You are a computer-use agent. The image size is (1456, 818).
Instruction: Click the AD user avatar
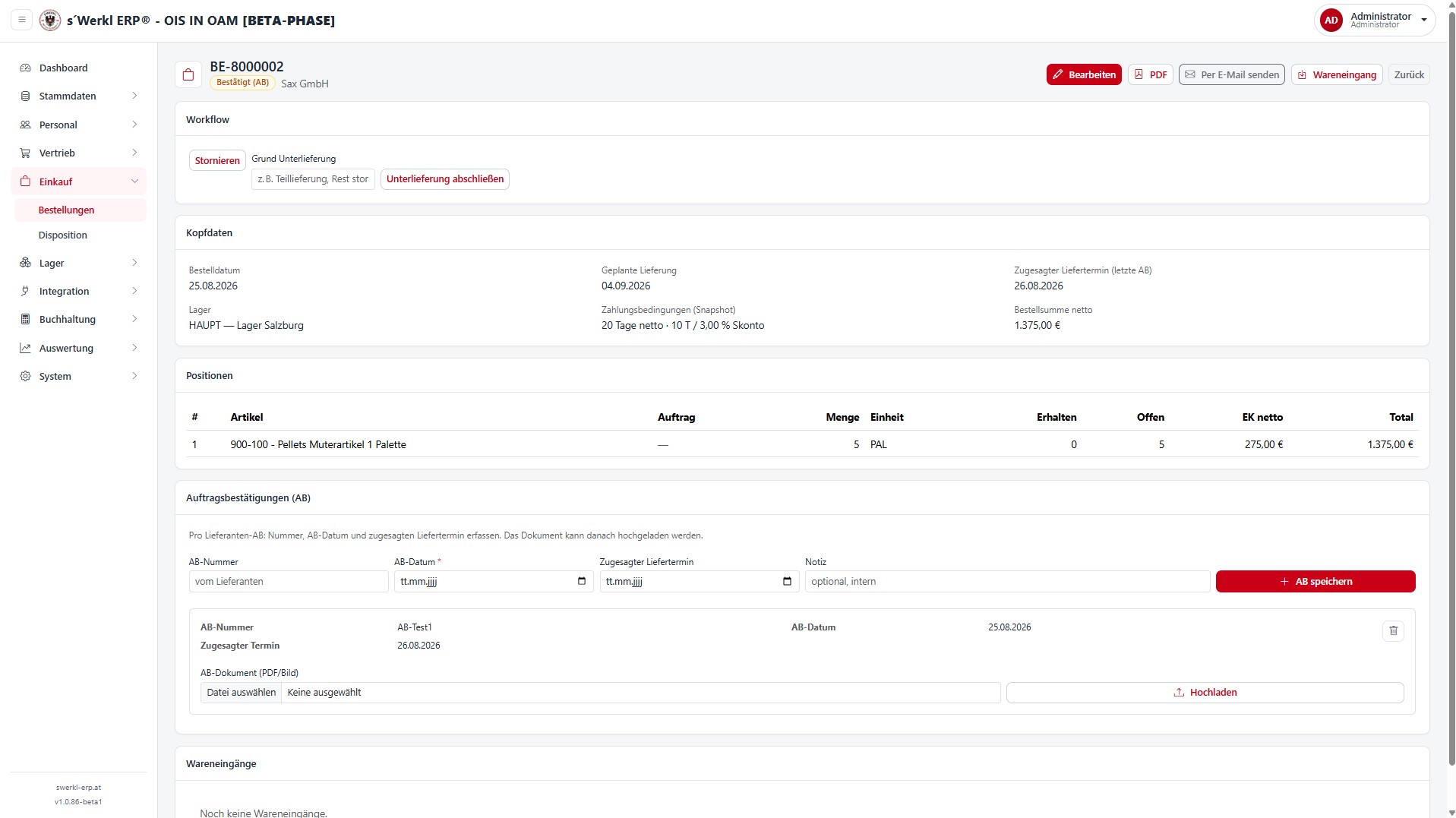click(1331, 21)
